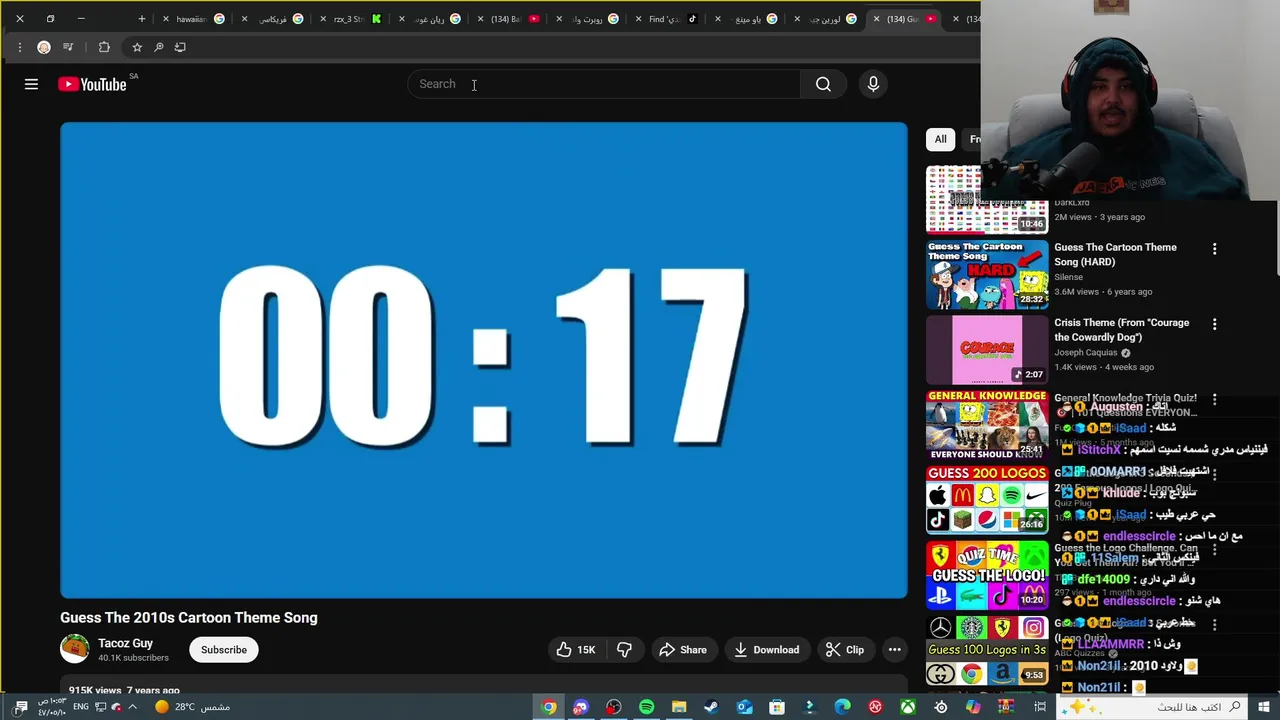Open a new browser tab
The image size is (1280, 720).
141,19
